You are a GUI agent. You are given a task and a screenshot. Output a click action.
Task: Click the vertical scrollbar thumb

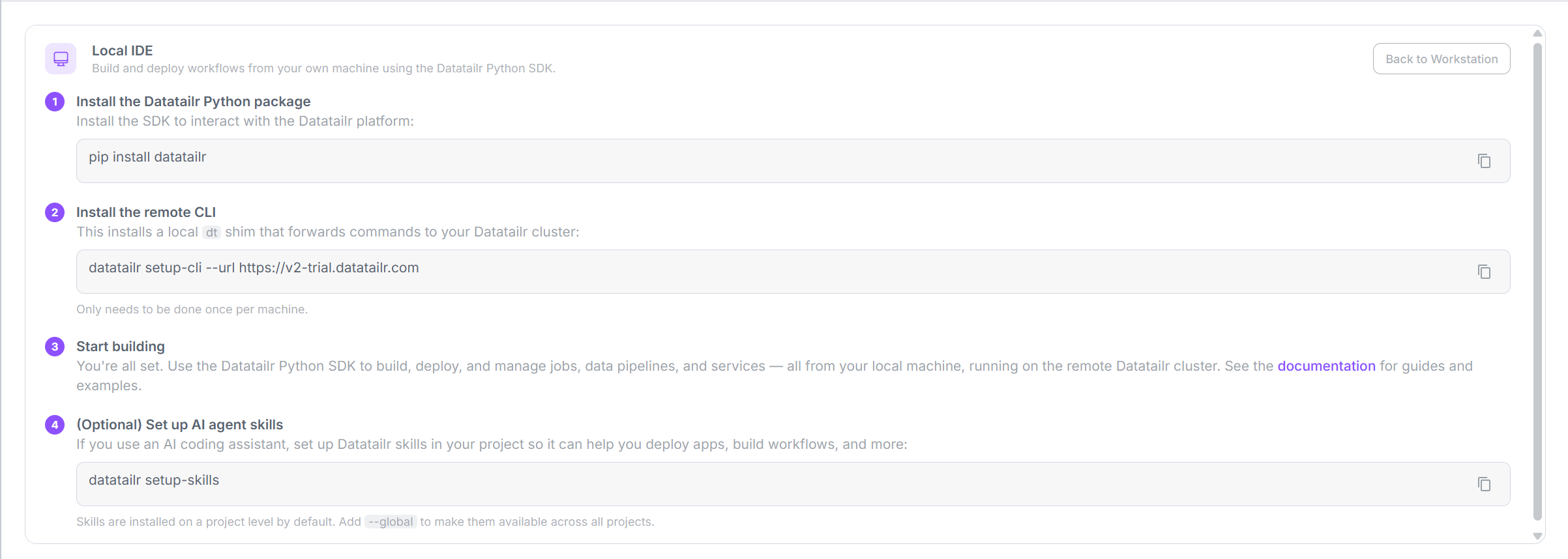[1537, 281]
